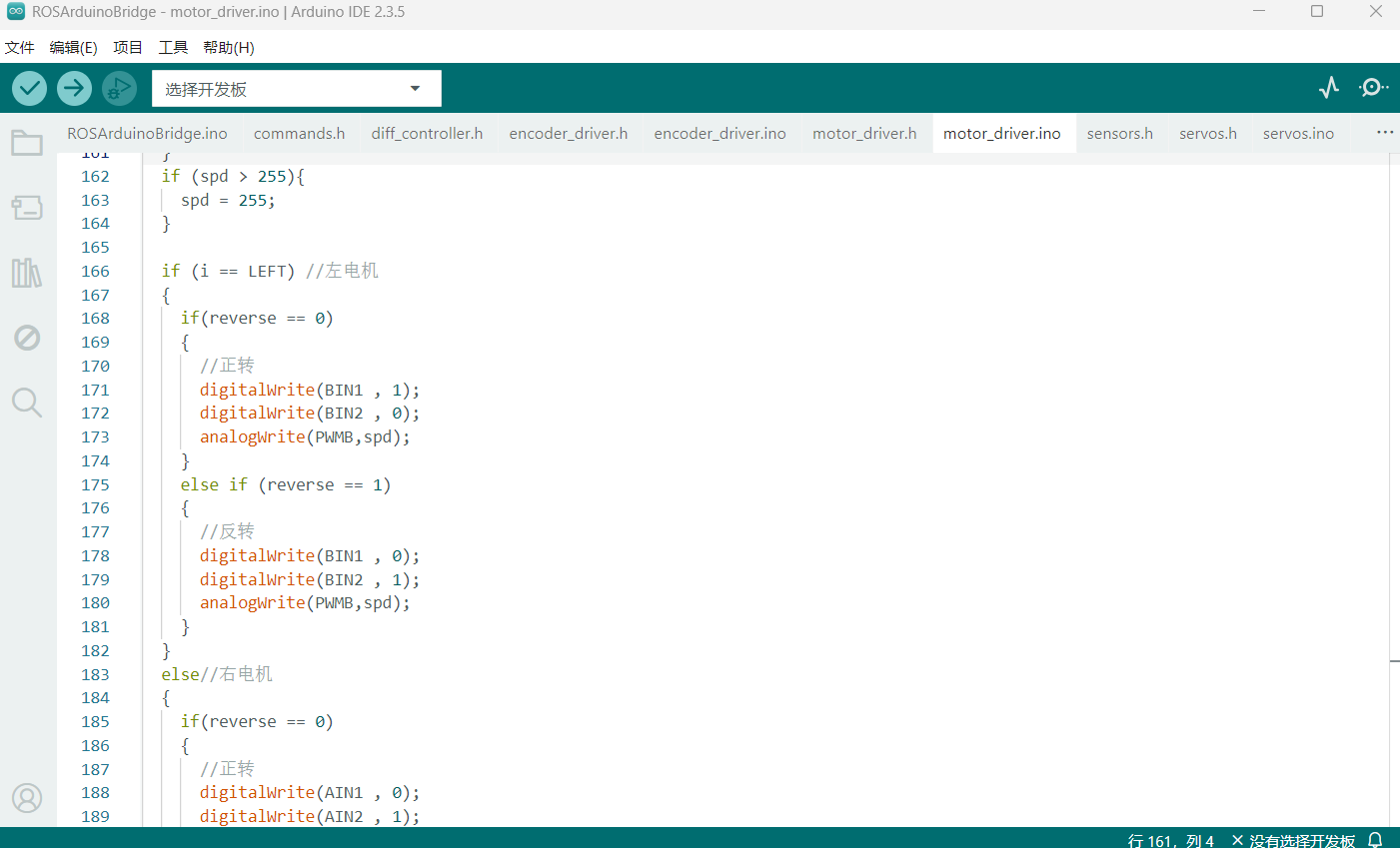Open the 工具 menu
This screenshot has width=1400, height=848.
pos(173,48)
